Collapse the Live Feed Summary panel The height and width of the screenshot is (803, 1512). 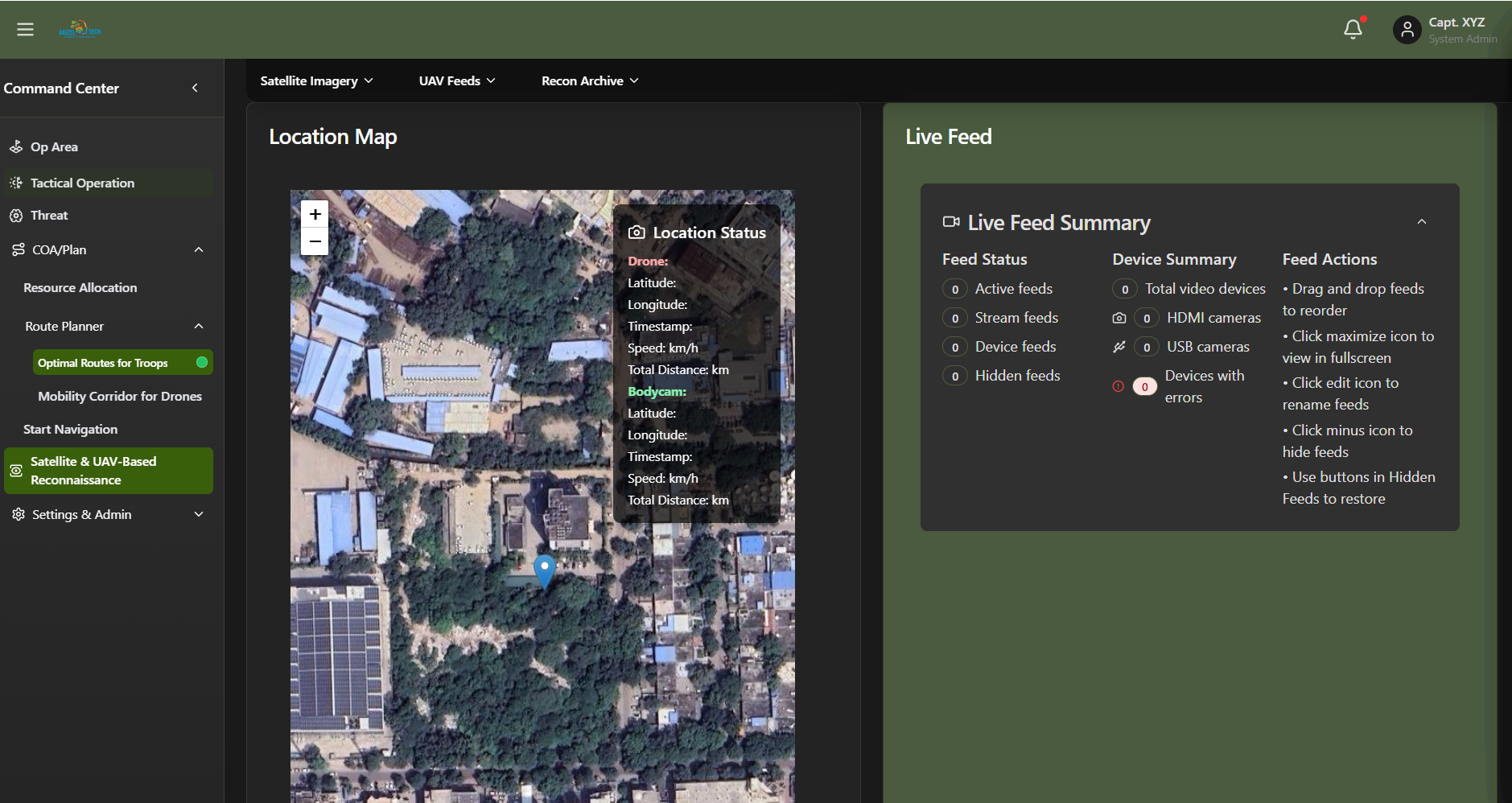[x=1421, y=222]
